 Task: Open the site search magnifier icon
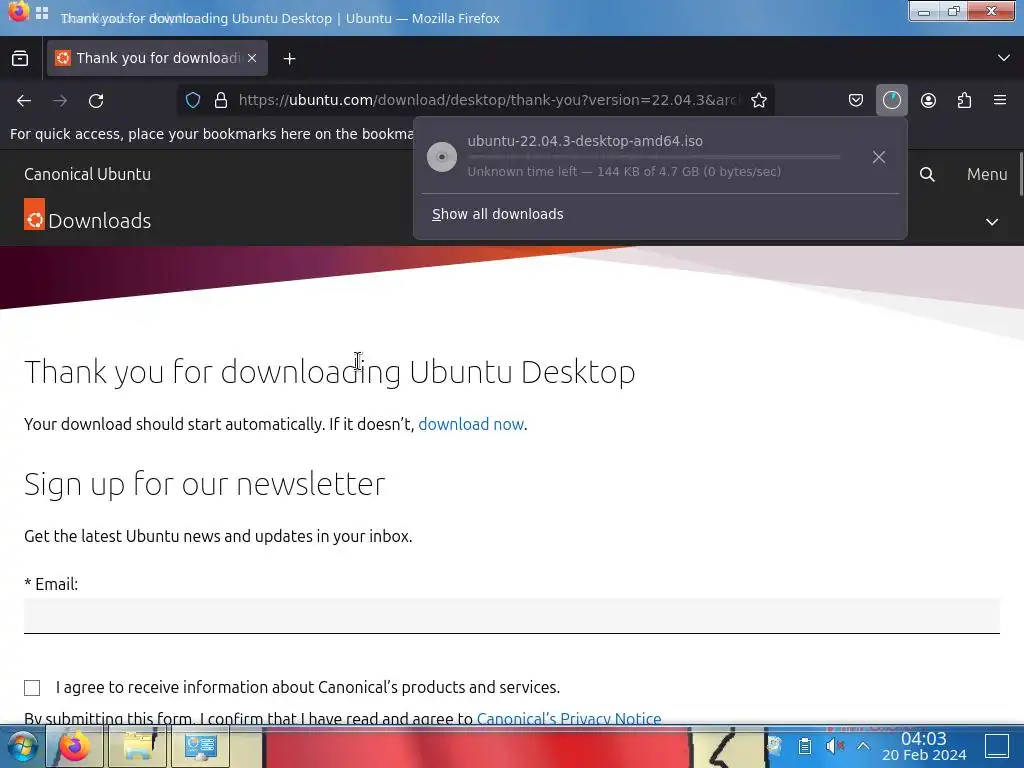click(x=927, y=174)
